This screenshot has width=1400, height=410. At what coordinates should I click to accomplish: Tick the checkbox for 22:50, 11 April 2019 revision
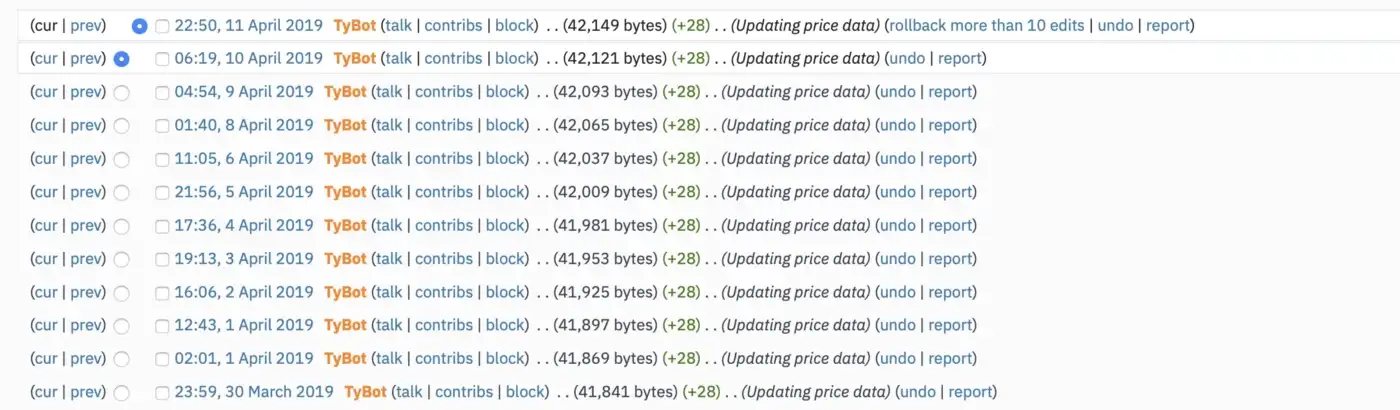tap(162, 26)
